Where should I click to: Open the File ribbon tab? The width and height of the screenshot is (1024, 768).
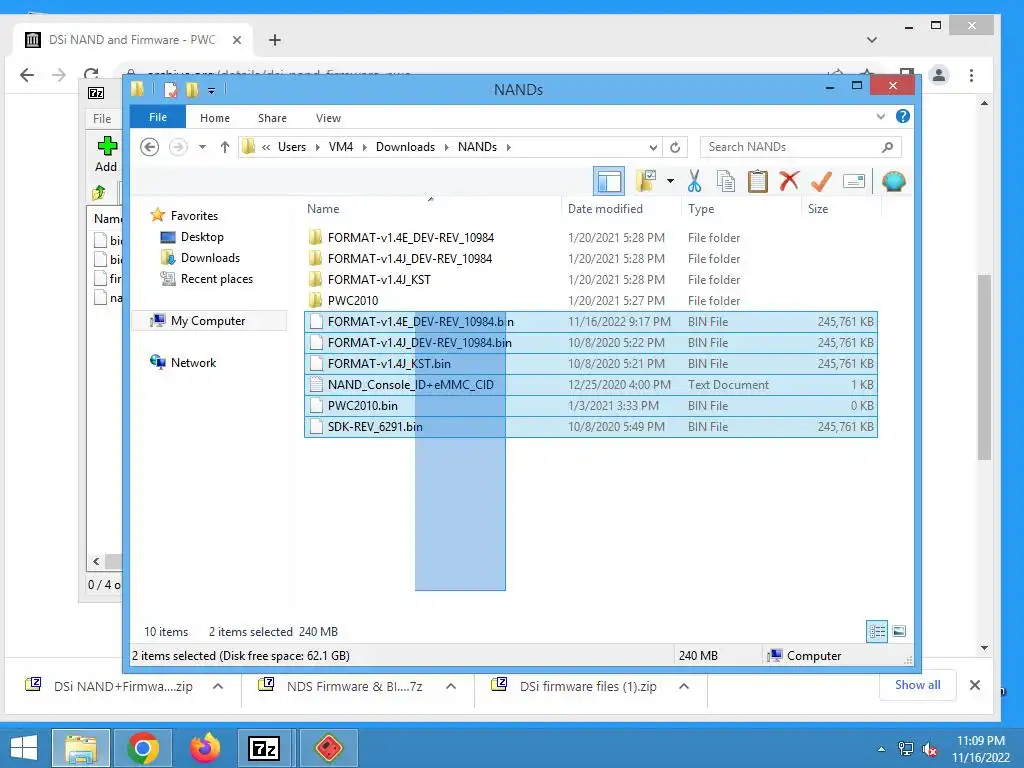158,117
